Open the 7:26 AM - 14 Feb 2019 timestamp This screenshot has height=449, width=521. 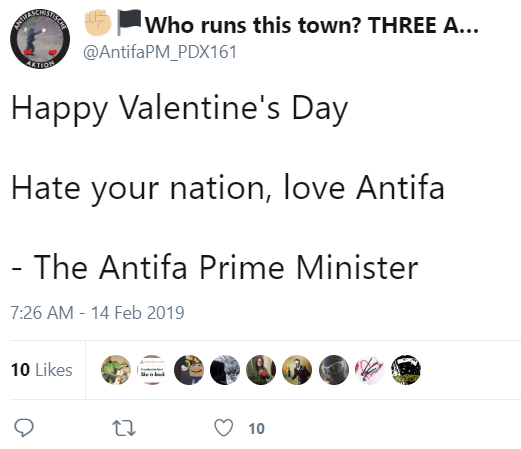[97, 313]
